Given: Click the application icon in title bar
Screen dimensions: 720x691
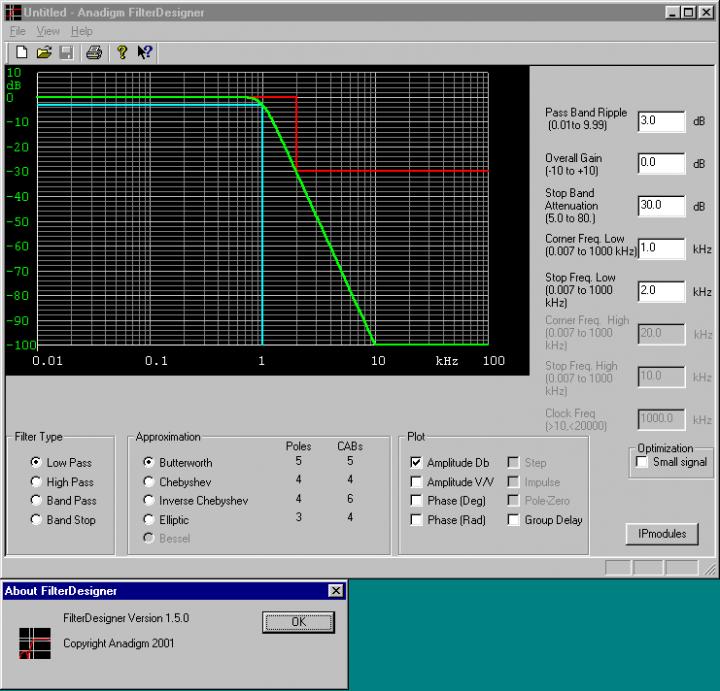Looking at the screenshot, I should pyautogui.click(x=11, y=11).
